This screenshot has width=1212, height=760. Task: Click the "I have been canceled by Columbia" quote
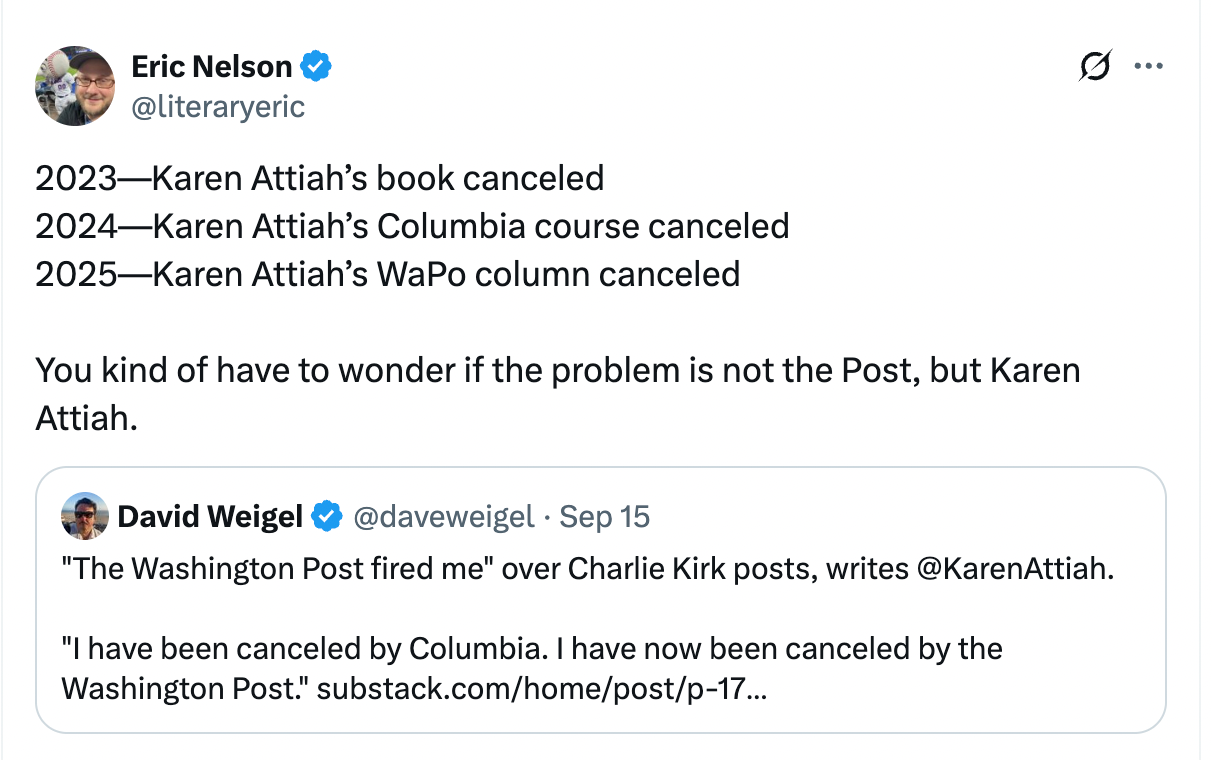(304, 648)
